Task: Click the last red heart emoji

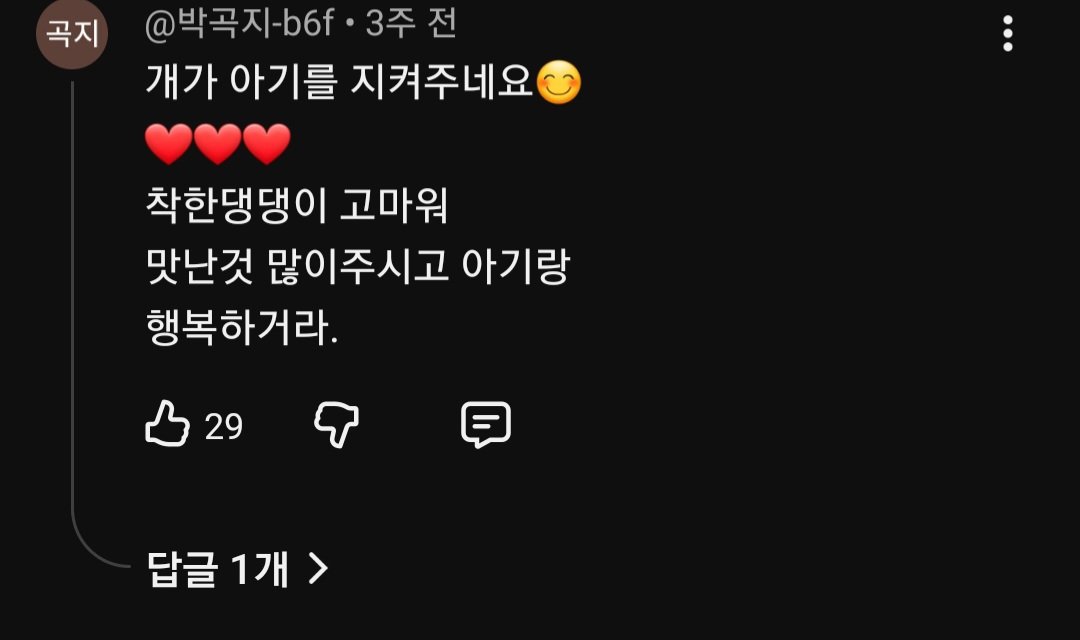Action: tap(267, 144)
